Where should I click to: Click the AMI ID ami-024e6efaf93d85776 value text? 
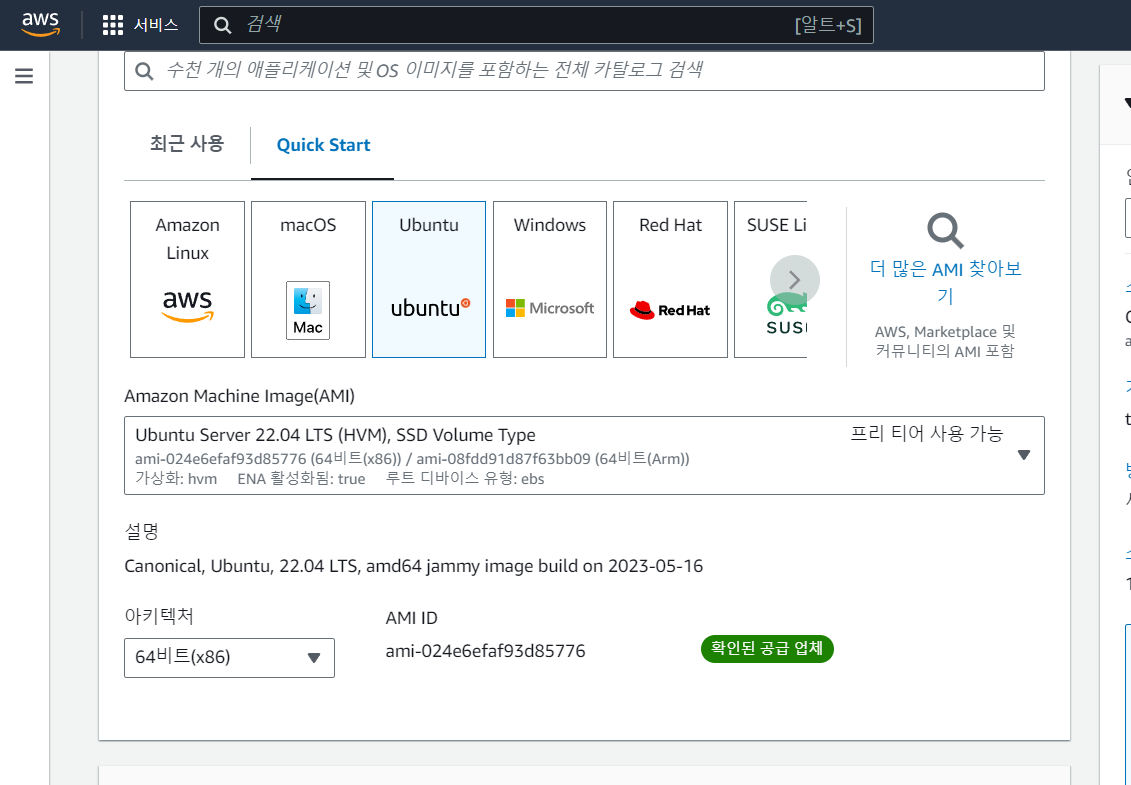pos(485,651)
